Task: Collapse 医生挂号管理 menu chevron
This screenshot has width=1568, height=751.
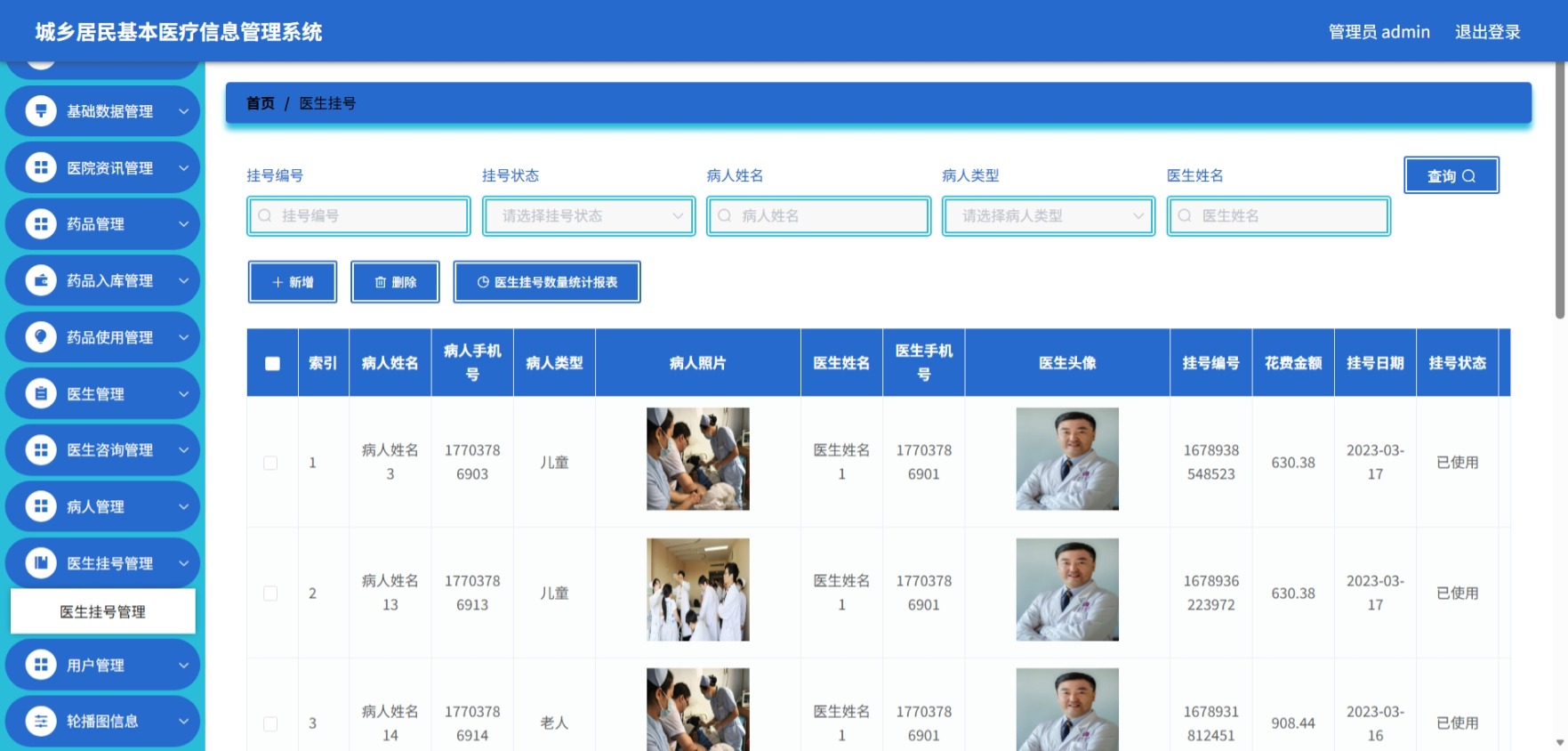Action: click(183, 562)
